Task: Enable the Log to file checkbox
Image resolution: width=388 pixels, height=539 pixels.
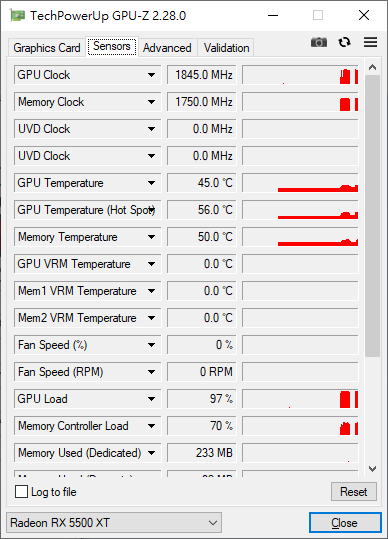Action: point(21,492)
